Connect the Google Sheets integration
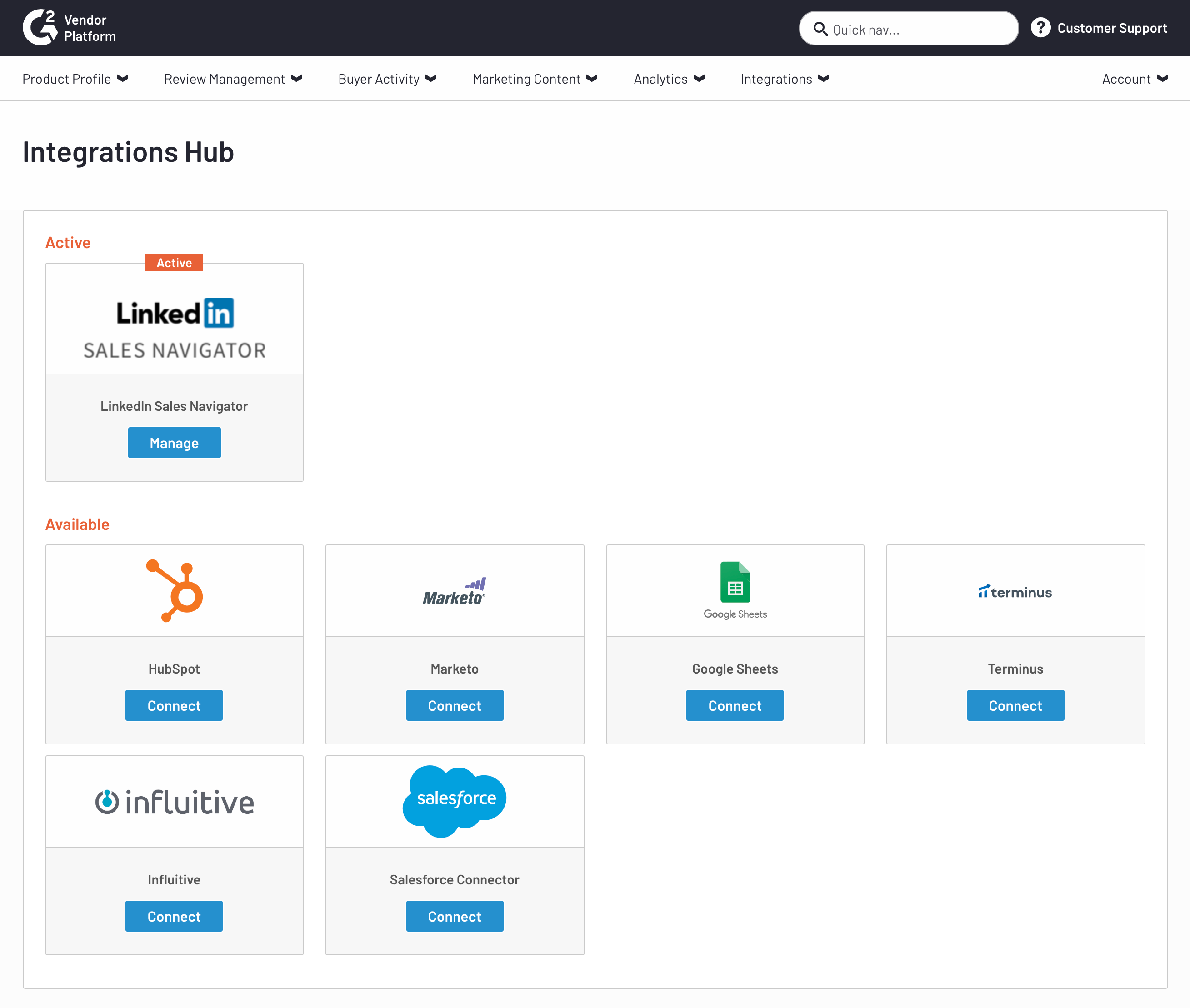 735,705
